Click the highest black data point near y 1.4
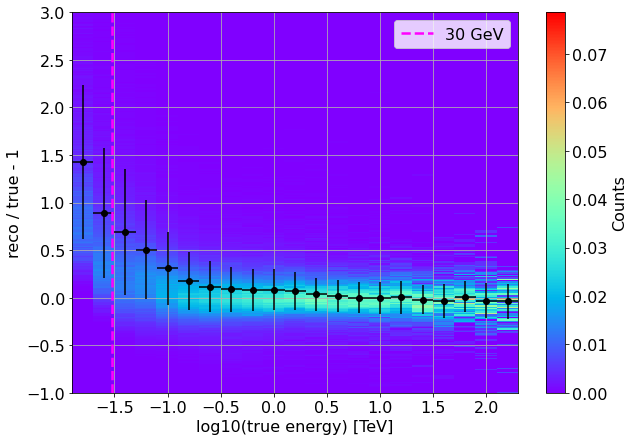633x441 pixels. pos(83,162)
